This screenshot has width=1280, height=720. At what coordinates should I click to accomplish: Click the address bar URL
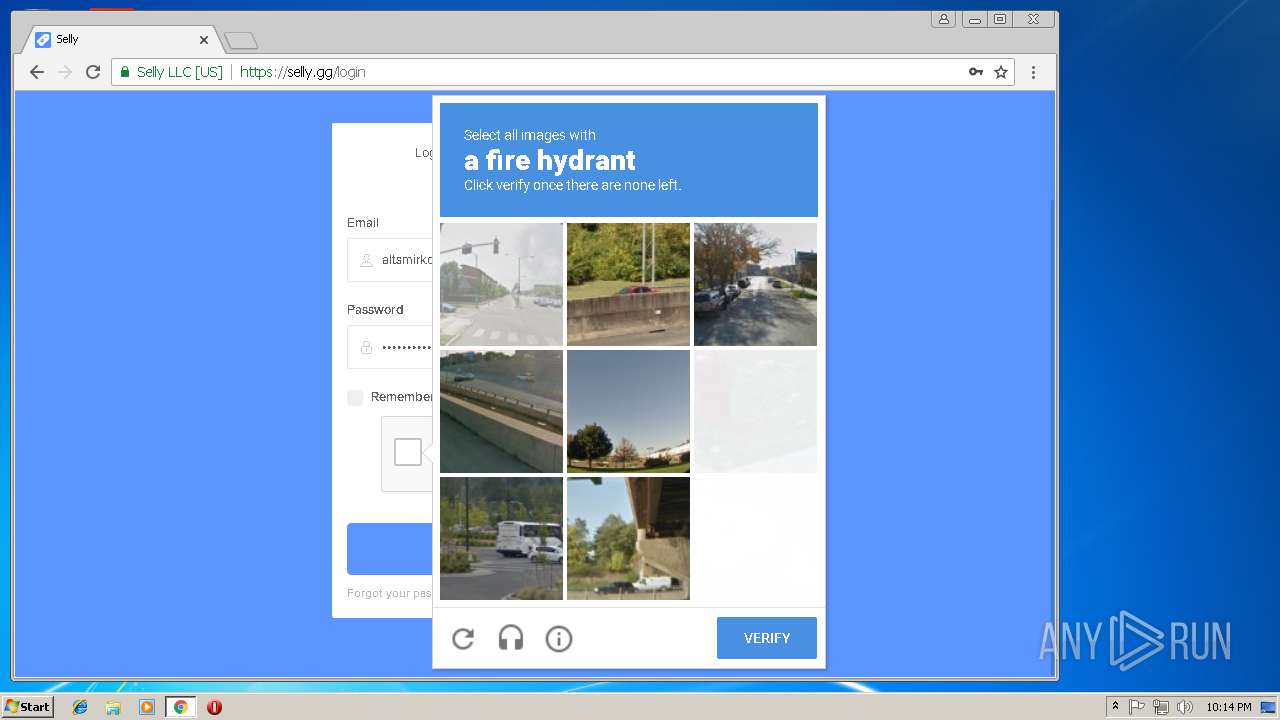pos(302,72)
